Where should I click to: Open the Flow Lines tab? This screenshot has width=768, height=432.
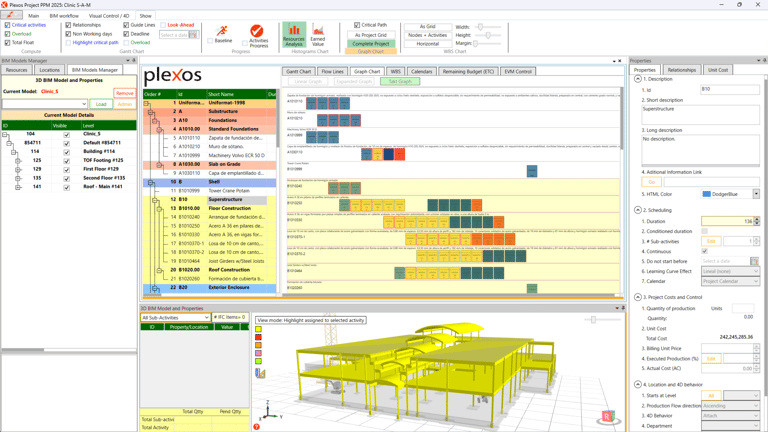coord(332,72)
